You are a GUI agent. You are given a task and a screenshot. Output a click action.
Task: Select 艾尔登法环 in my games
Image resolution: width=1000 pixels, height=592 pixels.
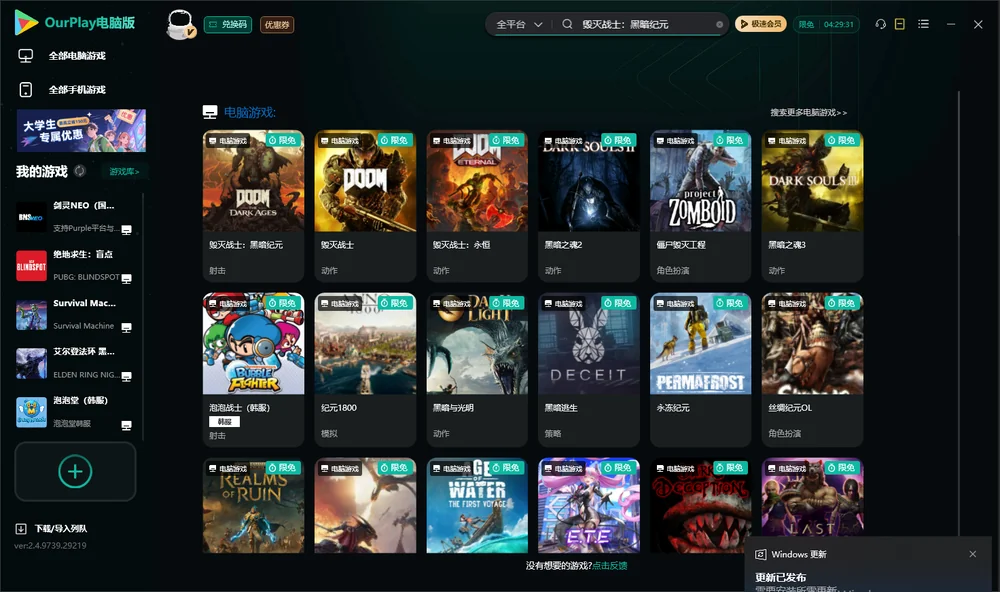[x=74, y=363]
